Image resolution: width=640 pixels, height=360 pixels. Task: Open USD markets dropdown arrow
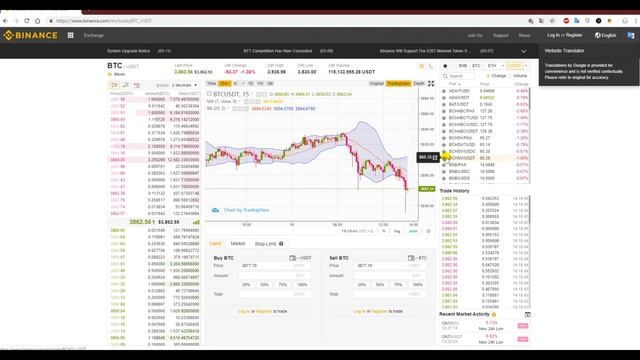coord(526,66)
